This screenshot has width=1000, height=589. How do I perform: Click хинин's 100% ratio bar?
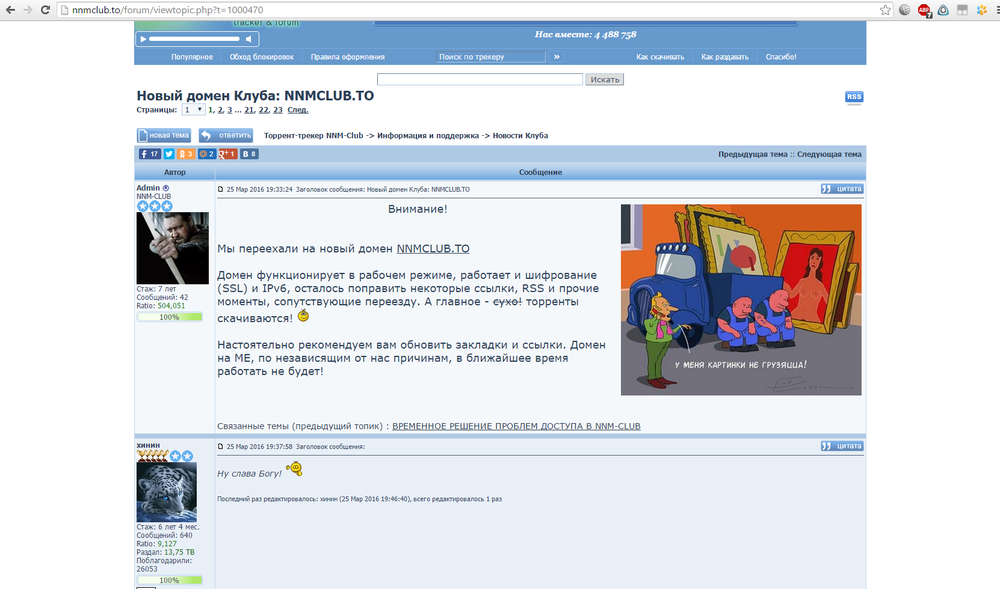170,580
